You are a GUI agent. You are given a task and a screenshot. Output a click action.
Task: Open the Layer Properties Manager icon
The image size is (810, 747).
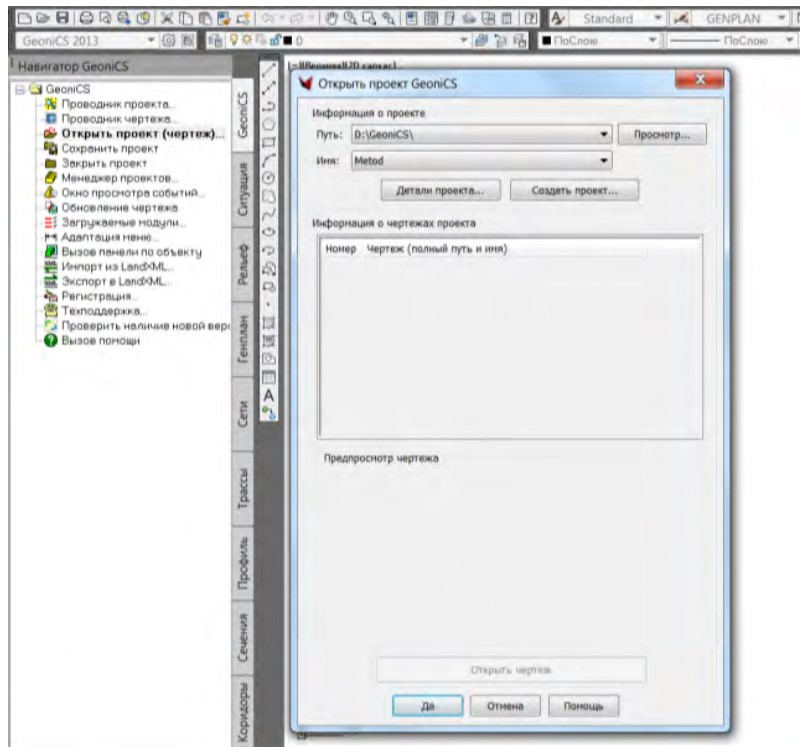tap(217, 41)
